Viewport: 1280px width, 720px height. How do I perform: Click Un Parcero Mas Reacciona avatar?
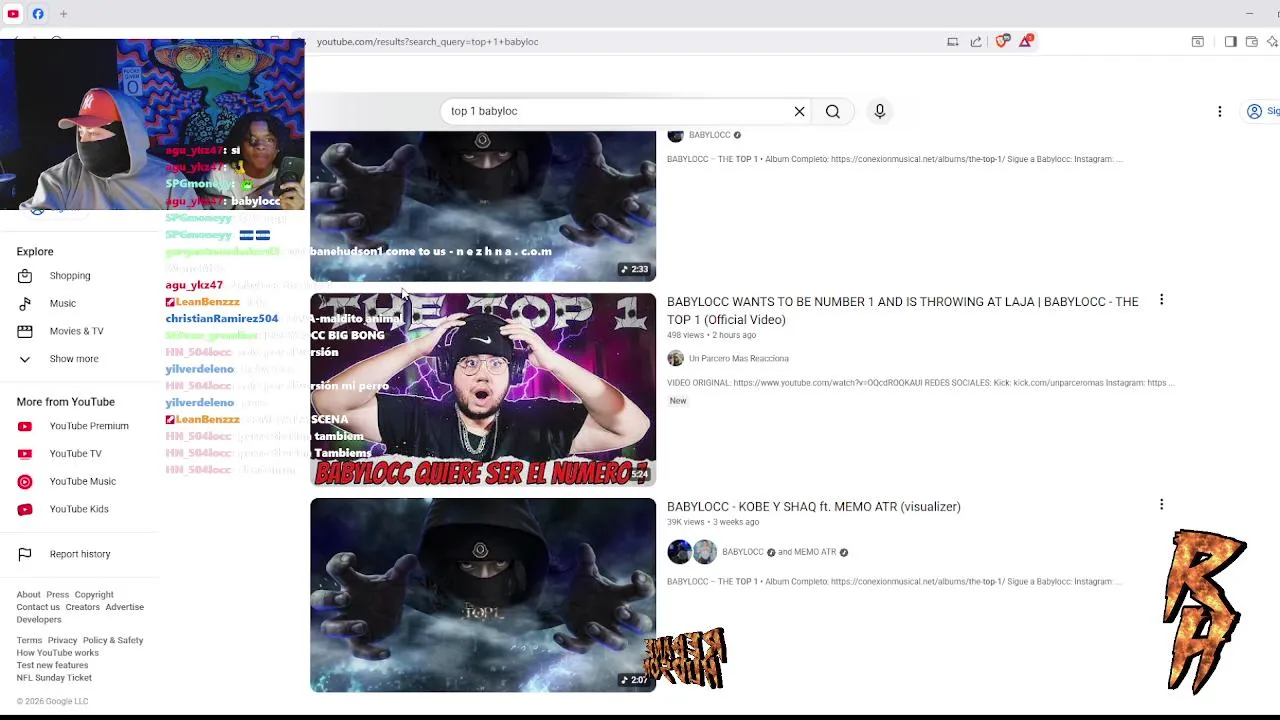point(675,359)
